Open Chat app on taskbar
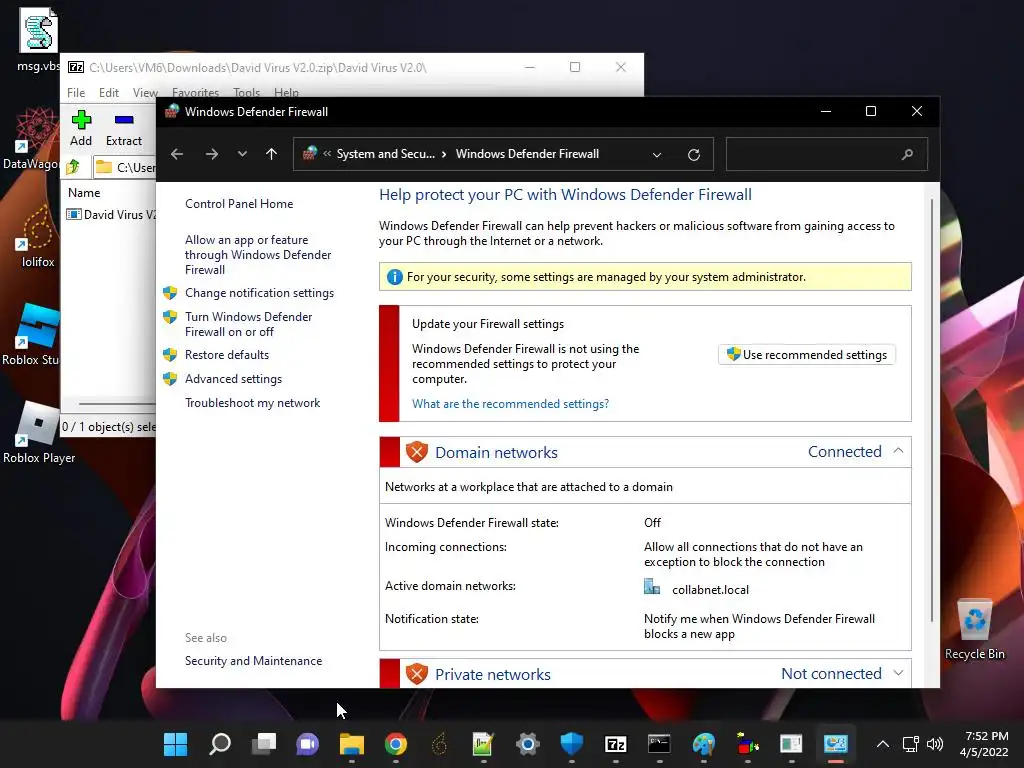This screenshot has width=1024, height=768. (x=308, y=744)
